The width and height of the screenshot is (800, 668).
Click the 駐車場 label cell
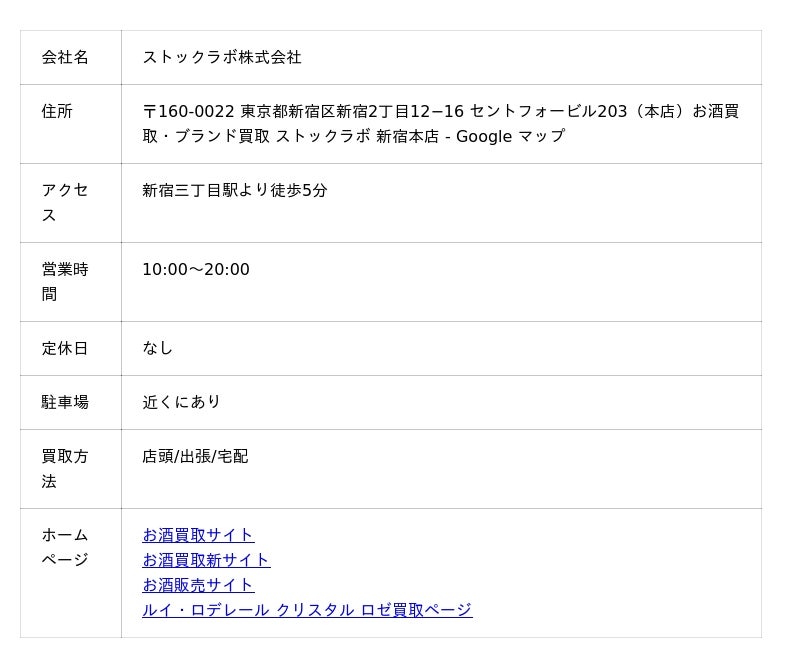point(65,402)
